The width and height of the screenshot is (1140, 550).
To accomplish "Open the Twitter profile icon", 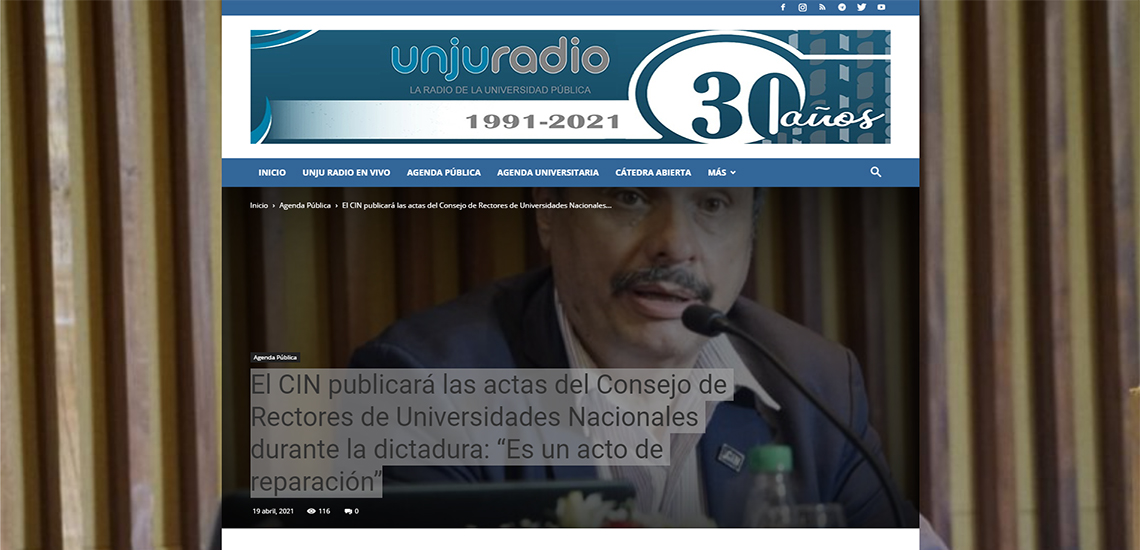I will pos(861,7).
